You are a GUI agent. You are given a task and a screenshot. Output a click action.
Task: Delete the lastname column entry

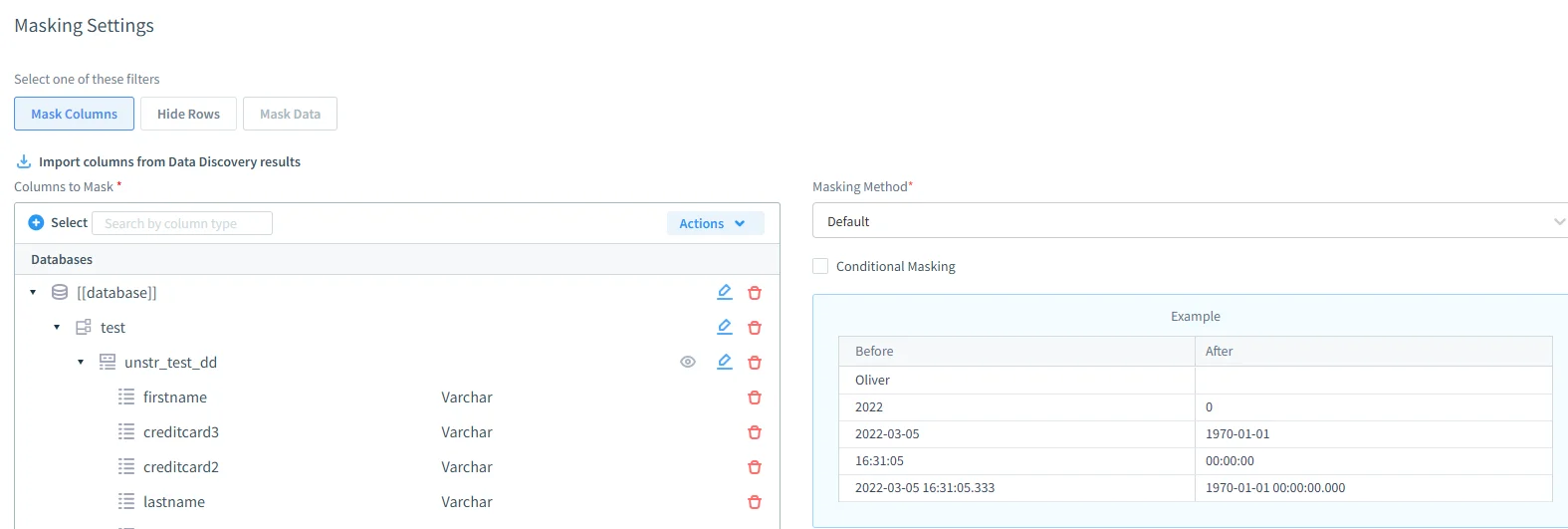coord(755,502)
